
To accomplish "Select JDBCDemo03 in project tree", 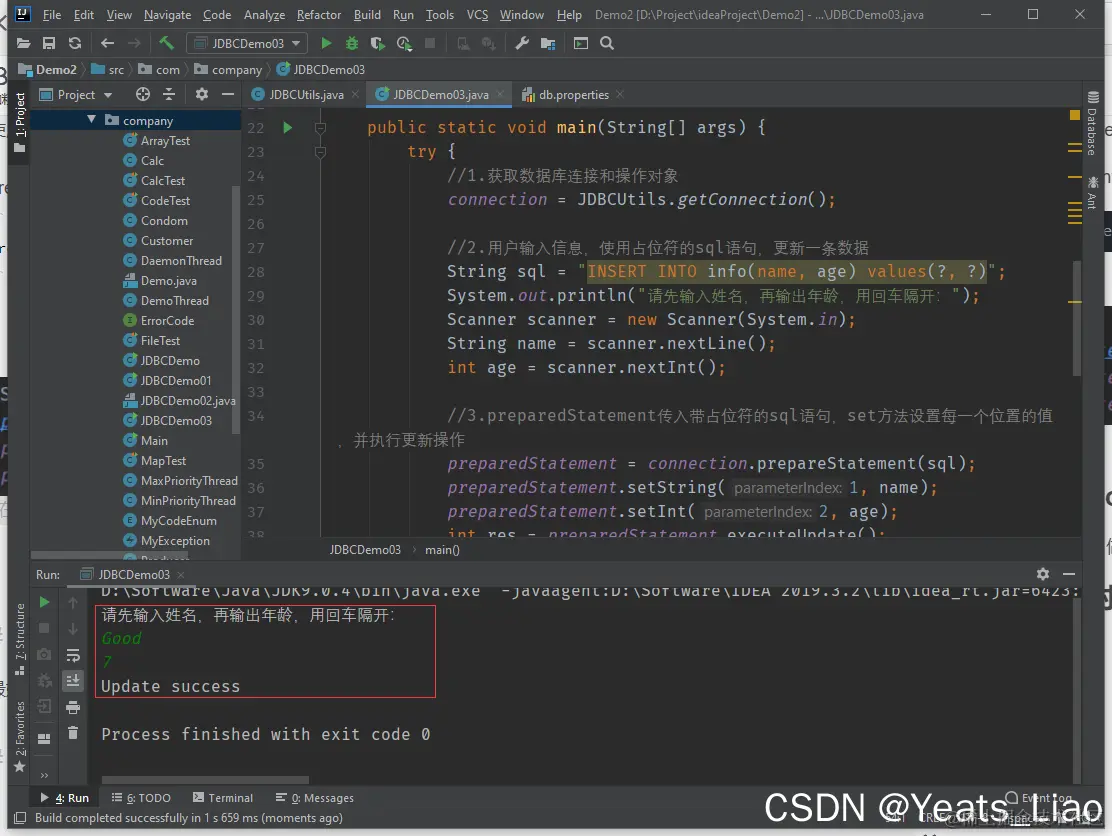I will [176, 420].
